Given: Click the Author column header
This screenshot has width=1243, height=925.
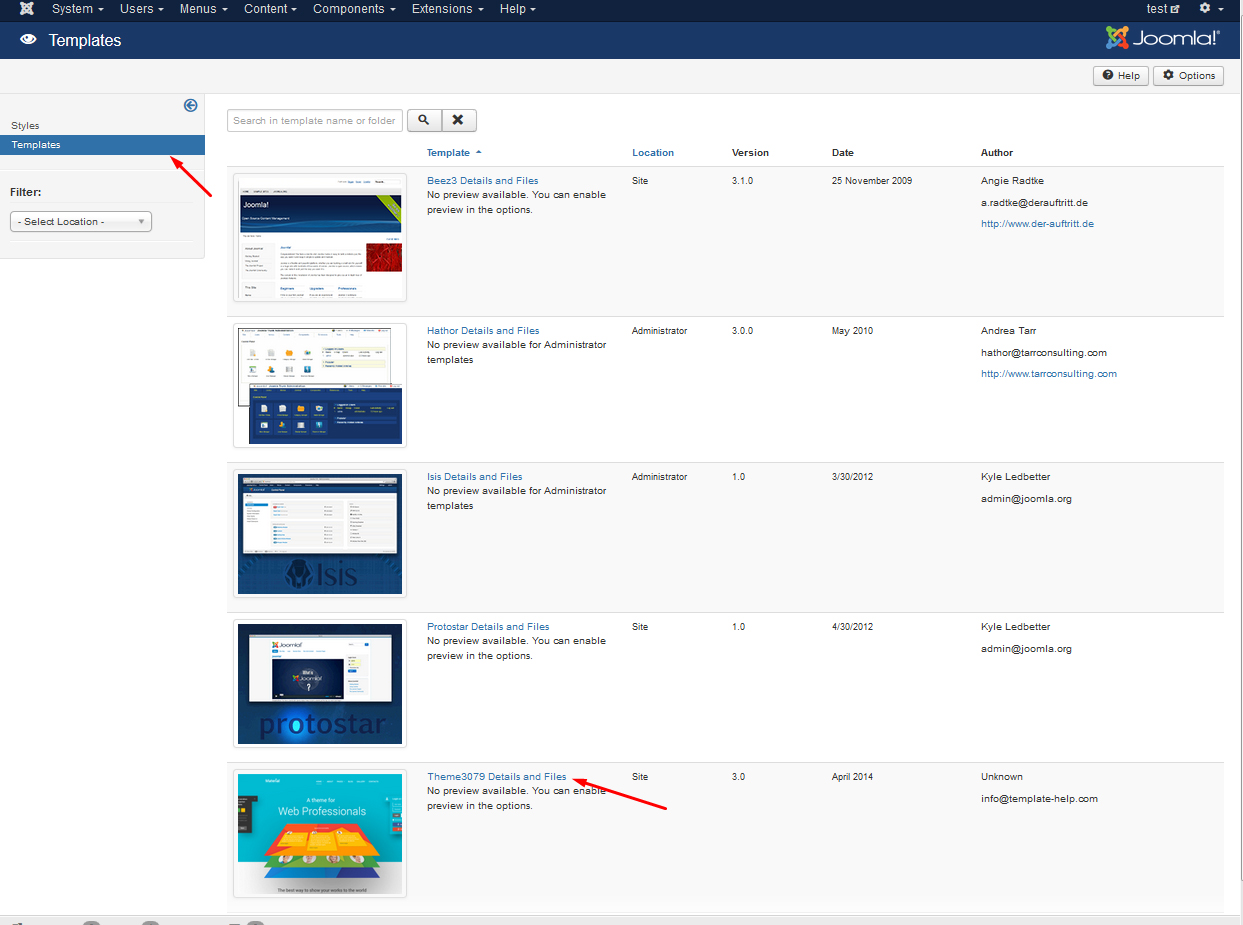Looking at the screenshot, I should click(997, 153).
